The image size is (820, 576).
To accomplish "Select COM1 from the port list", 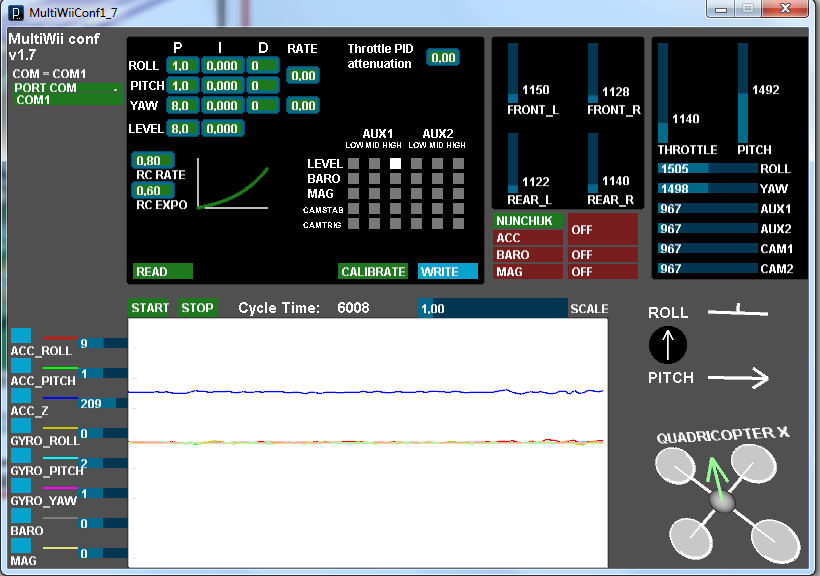I will click(68, 99).
